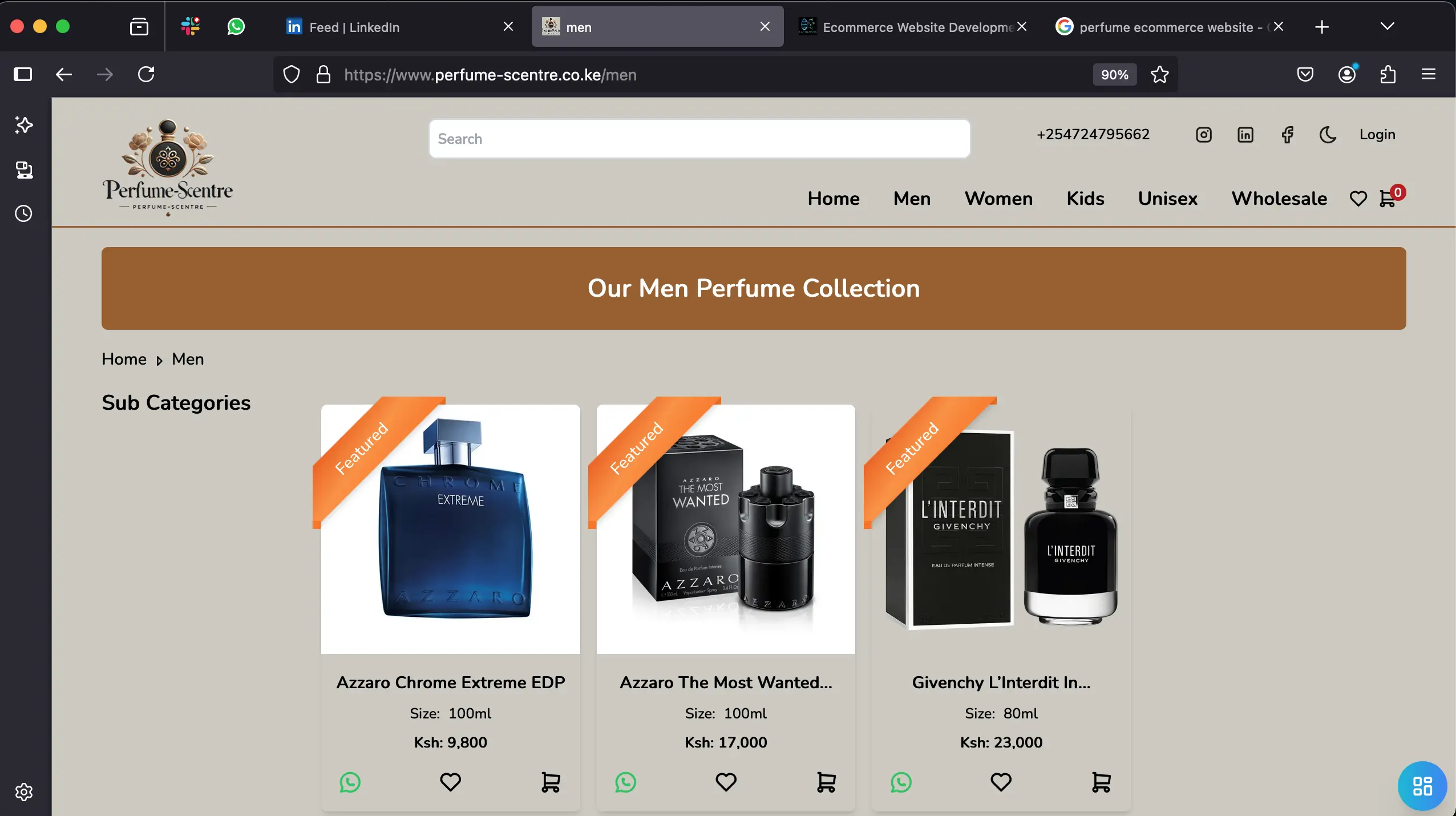
Task: Click the Facebook icon in header
Action: [1288, 134]
